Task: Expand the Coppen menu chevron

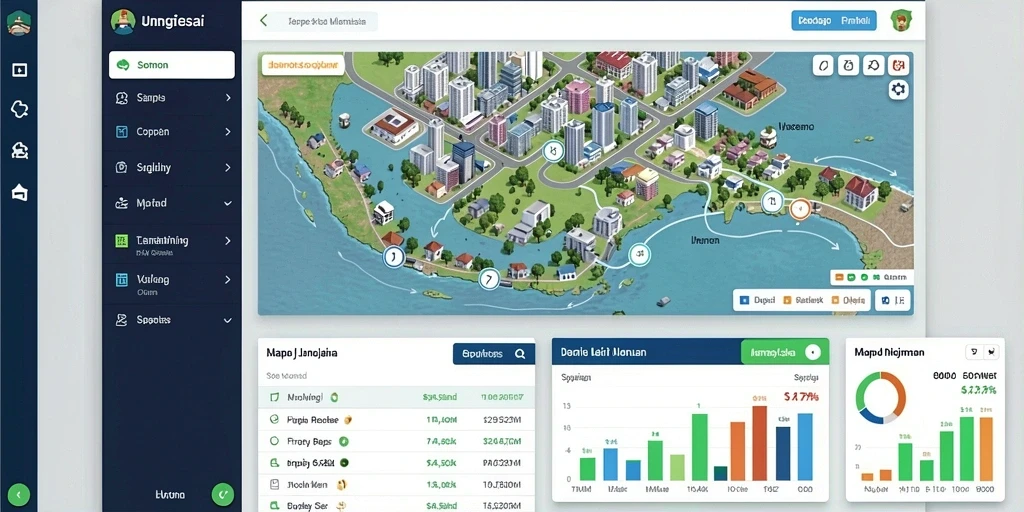Action: pos(228,132)
